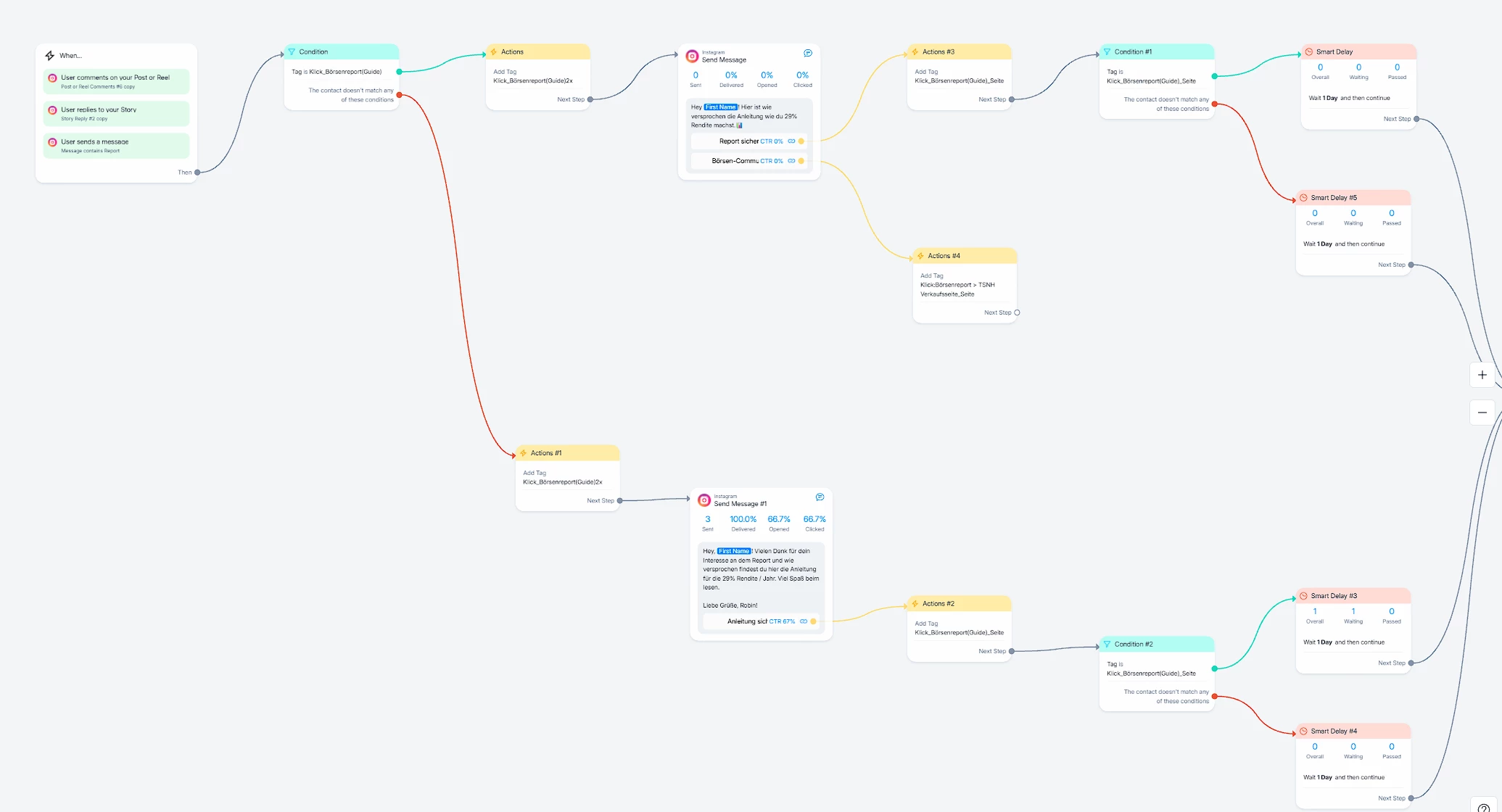Click Next Step connector on Smart Delay #3

[x=1411, y=663]
